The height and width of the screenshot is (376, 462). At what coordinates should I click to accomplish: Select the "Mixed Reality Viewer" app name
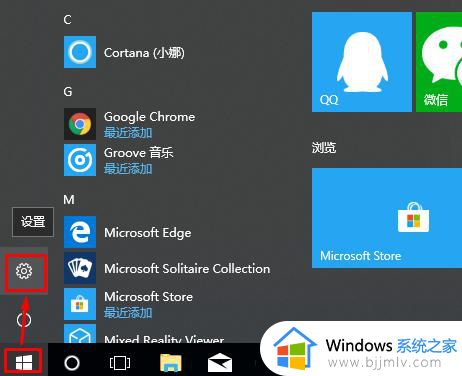[x=164, y=338]
